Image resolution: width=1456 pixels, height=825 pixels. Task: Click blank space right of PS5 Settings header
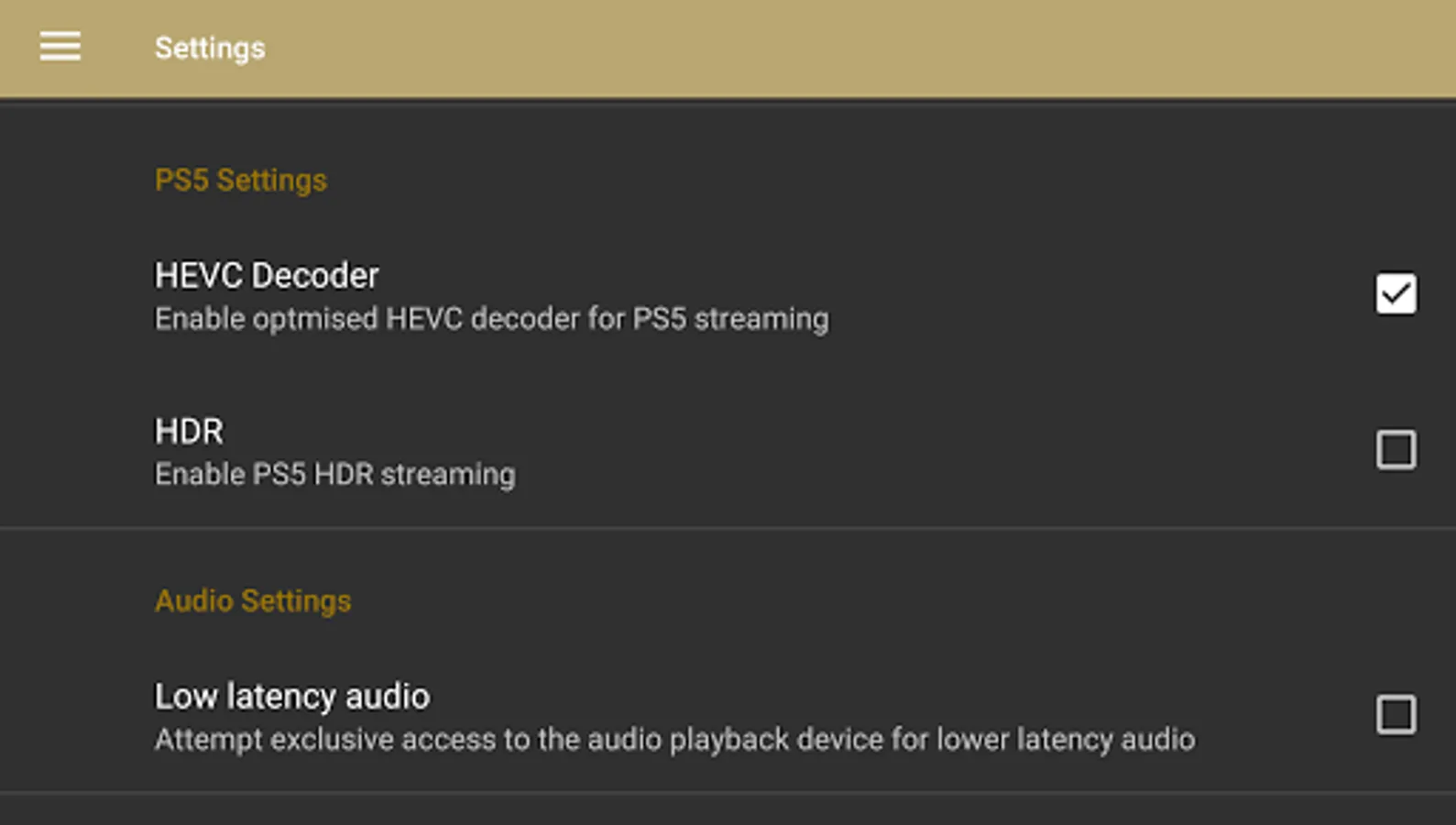[x=825, y=180]
